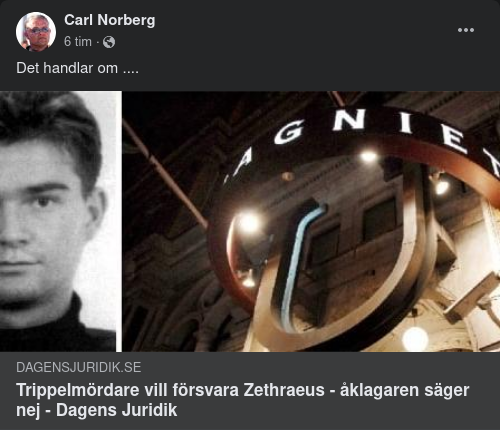Click the globe public audience icon
This screenshot has width=500, height=430.
[x=109, y=42]
